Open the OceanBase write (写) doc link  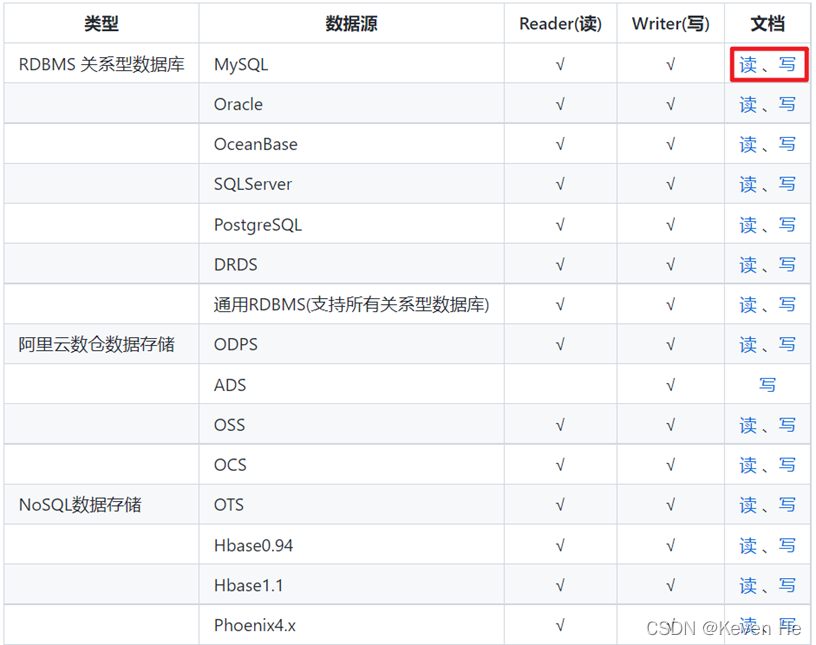pyautogui.click(x=787, y=144)
